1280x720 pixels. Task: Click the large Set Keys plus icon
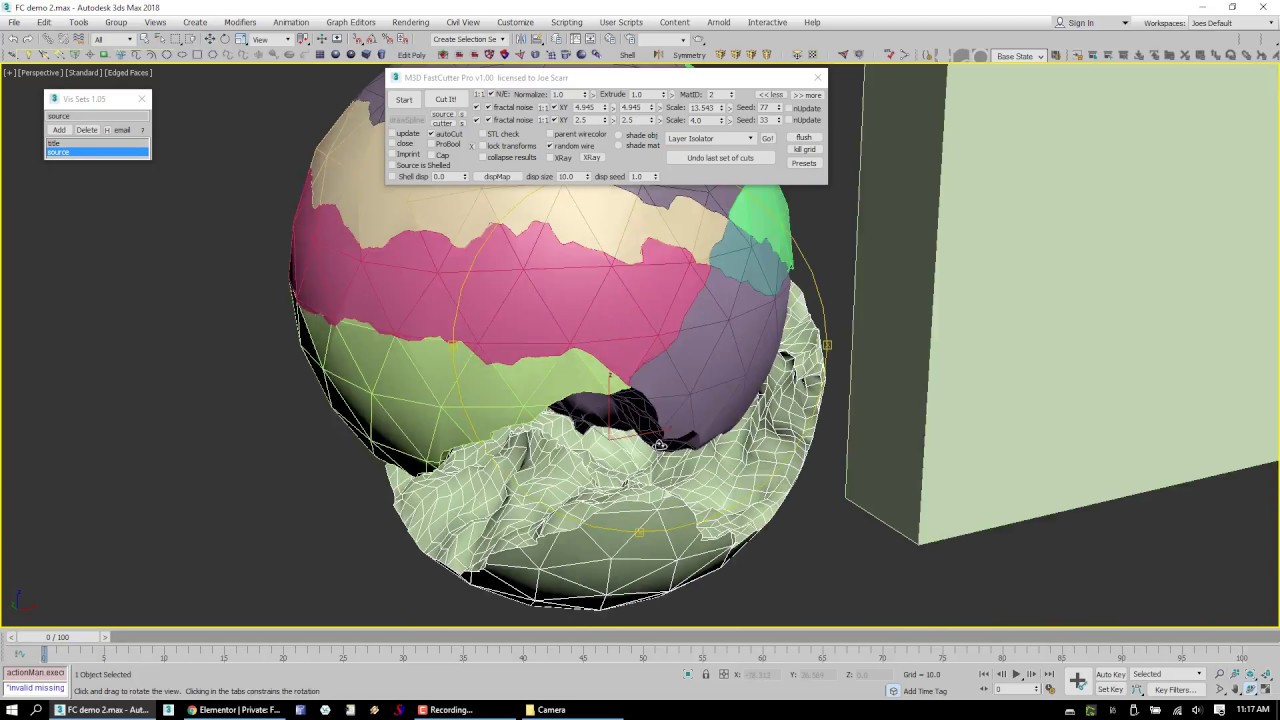[1077, 681]
